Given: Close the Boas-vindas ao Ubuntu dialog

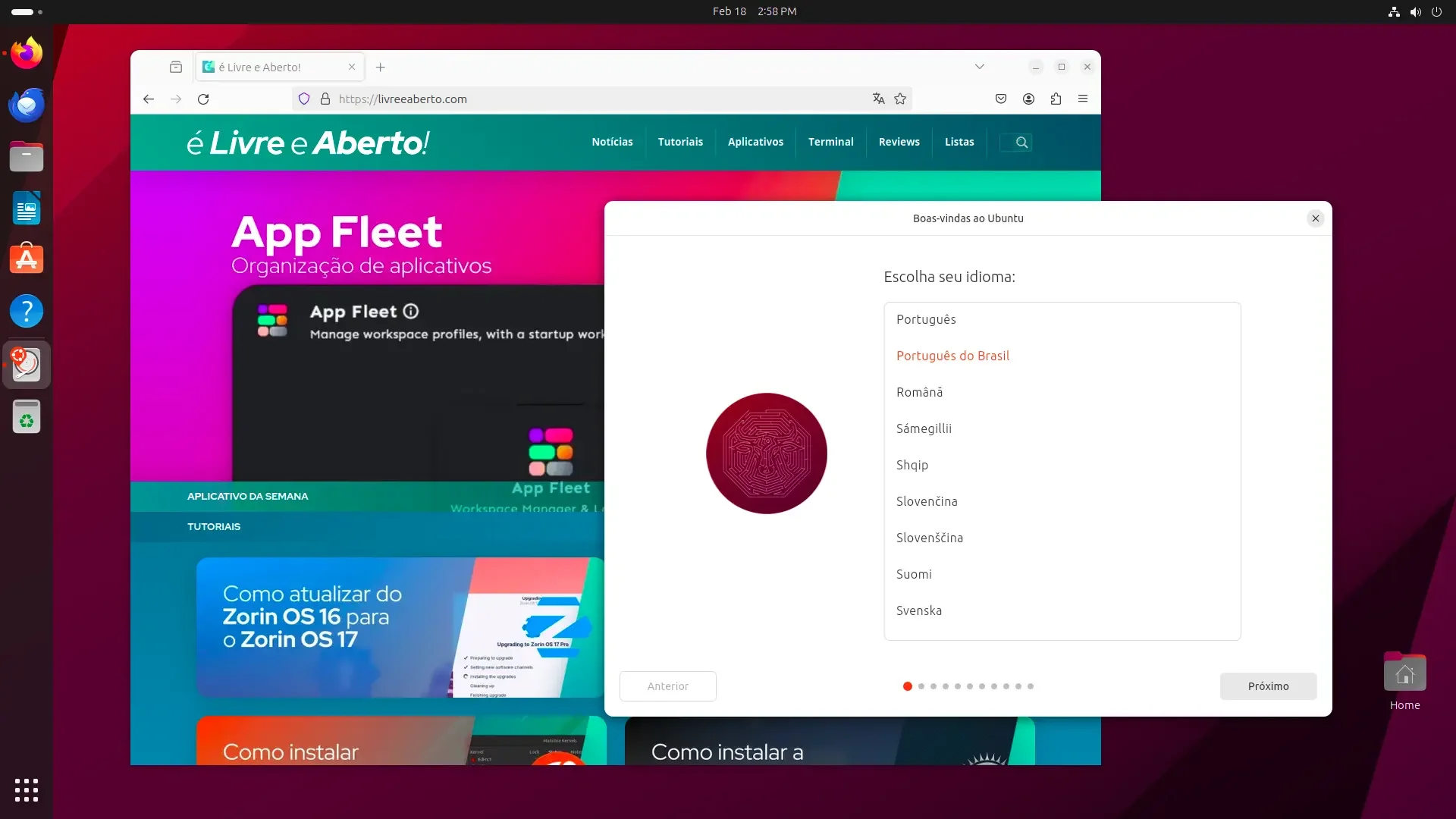Looking at the screenshot, I should click(1316, 218).
